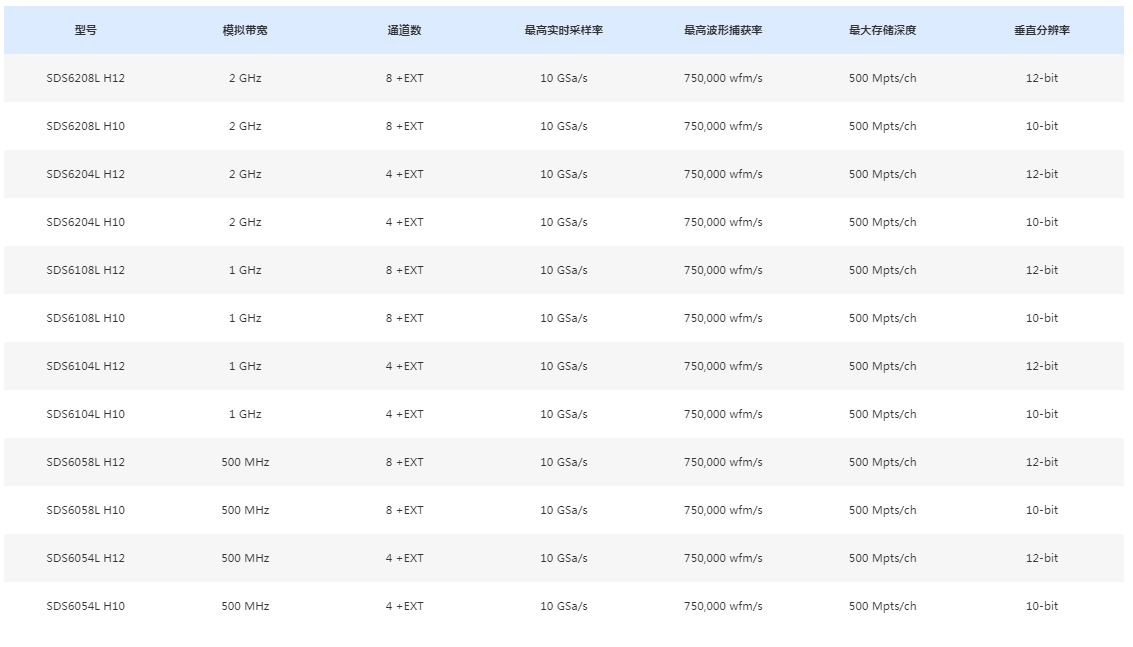Click 2 GHz bandwidth in SDS6204L H10 row
The width and height of the screenshot is (1133, 647).
pyautogui.click(x=245, y=222)
